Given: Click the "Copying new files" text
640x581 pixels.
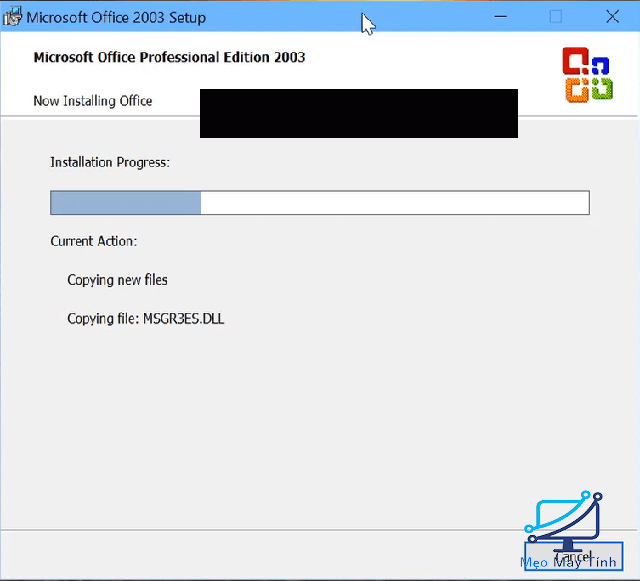Looking at the screenshot, I should (117, 280).
